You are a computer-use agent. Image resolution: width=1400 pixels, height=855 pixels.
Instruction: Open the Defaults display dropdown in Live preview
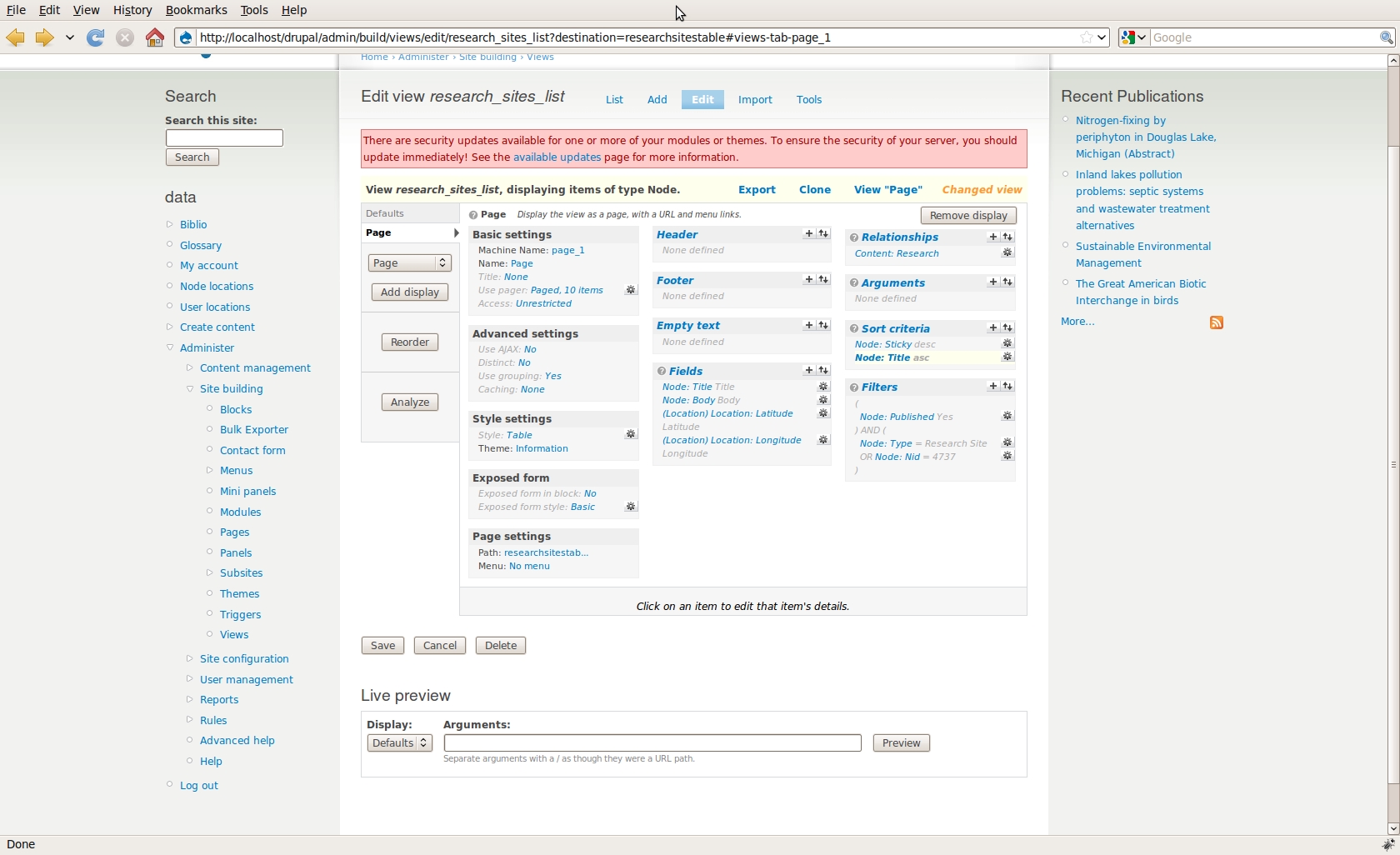pos(399,743)
